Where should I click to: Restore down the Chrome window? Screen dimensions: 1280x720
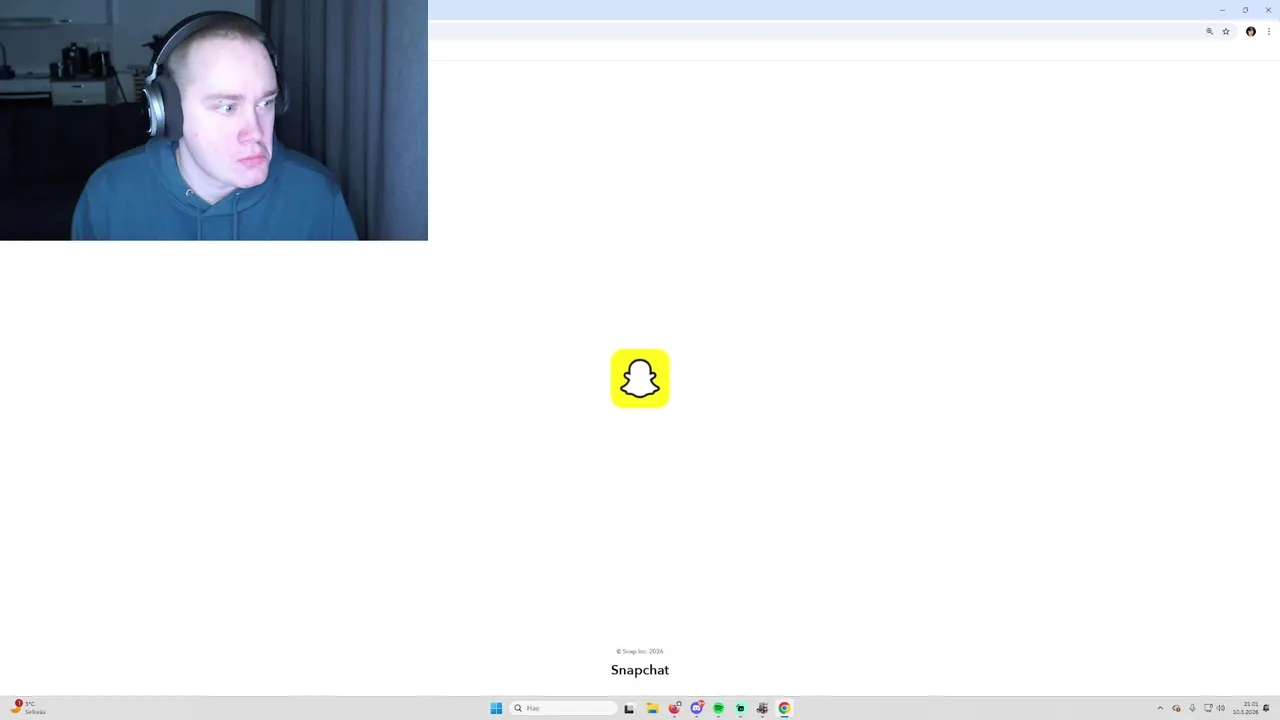point(1245,10)
